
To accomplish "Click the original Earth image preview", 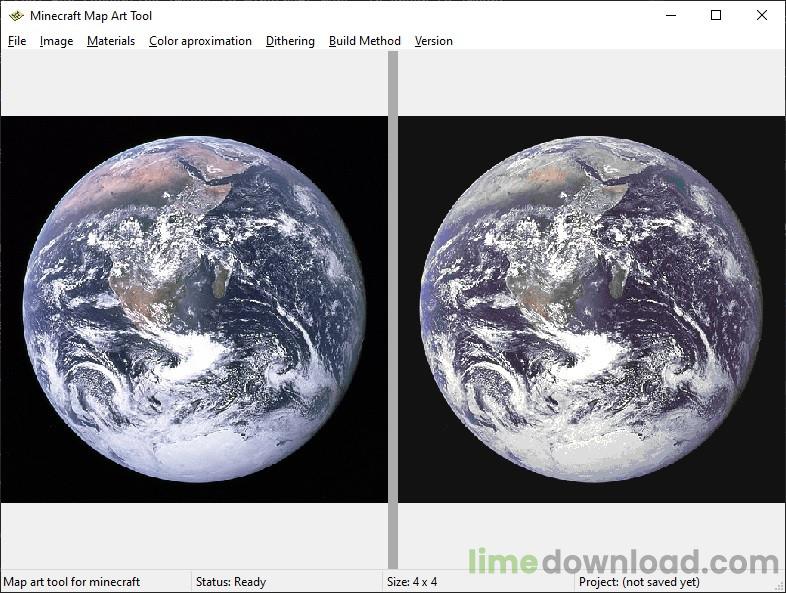I will point(194,309).
